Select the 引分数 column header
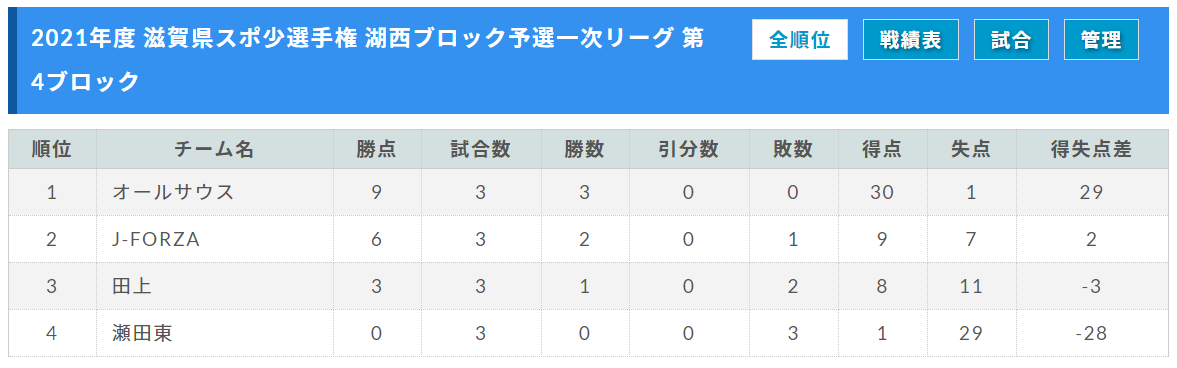Image resolution: width=1177 pixels, height=368 pixels. point(688,149)
